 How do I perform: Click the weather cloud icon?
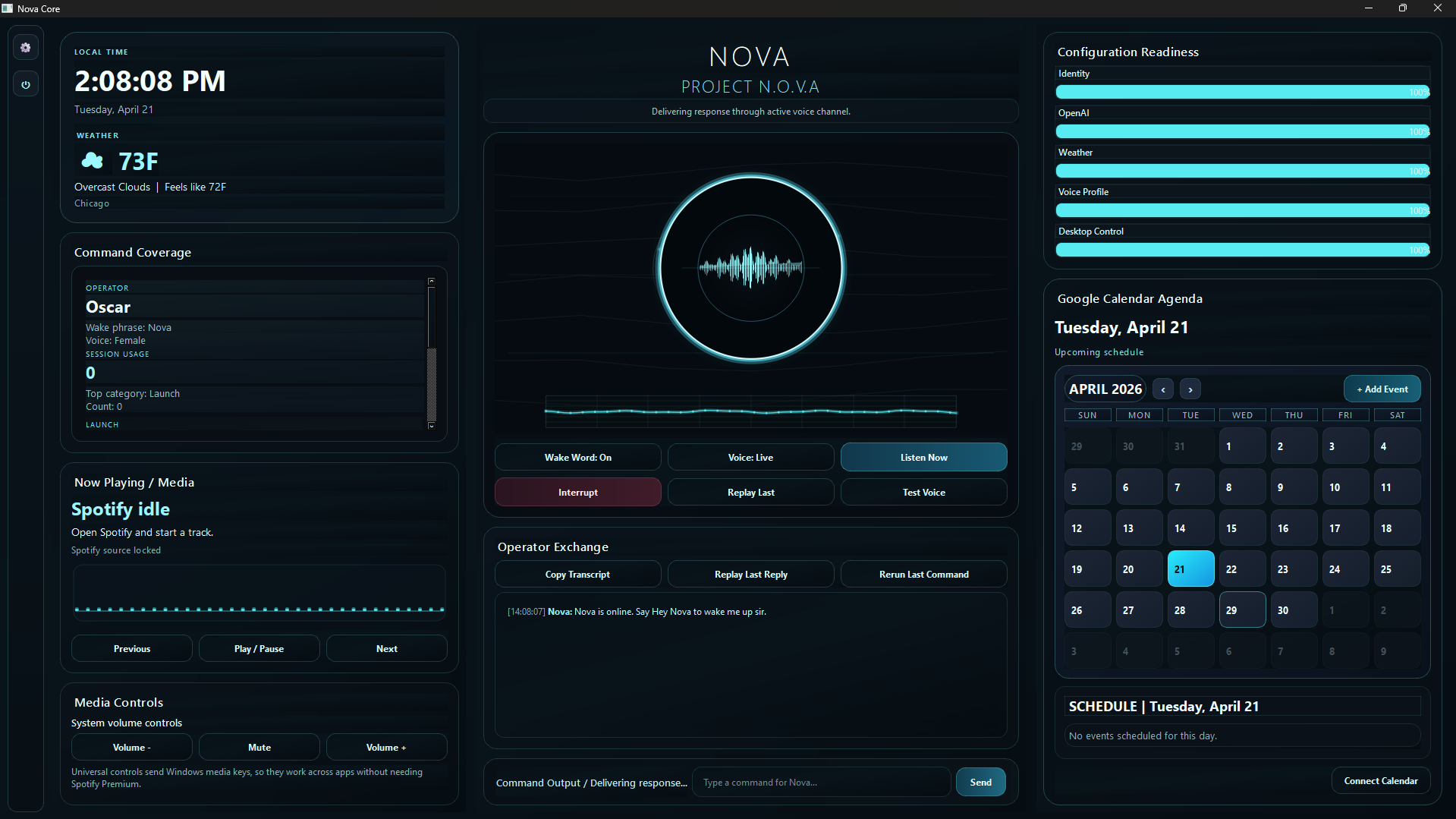pyautogui.click(x=92, y=160)
